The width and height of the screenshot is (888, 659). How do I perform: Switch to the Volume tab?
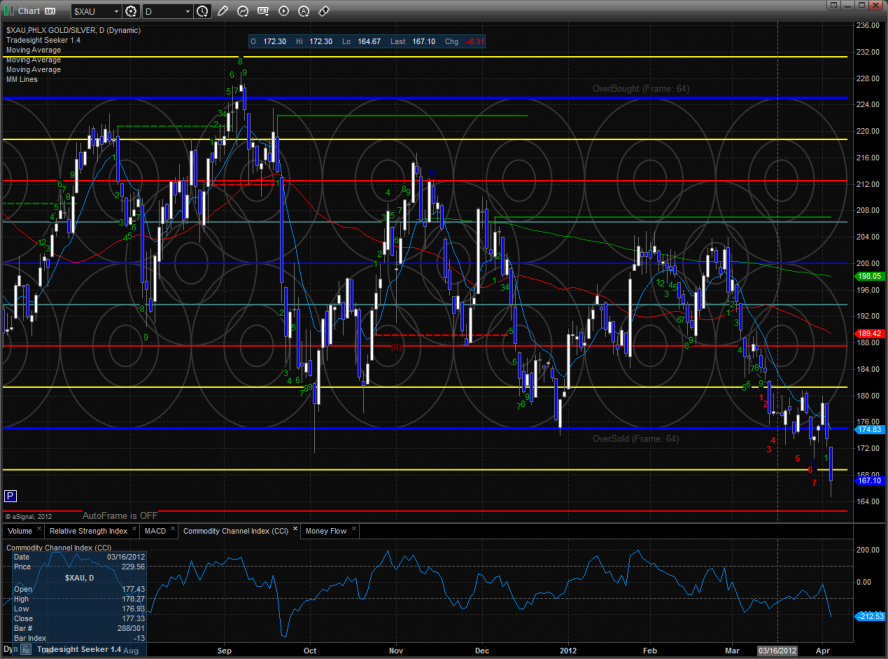[22, 531]
